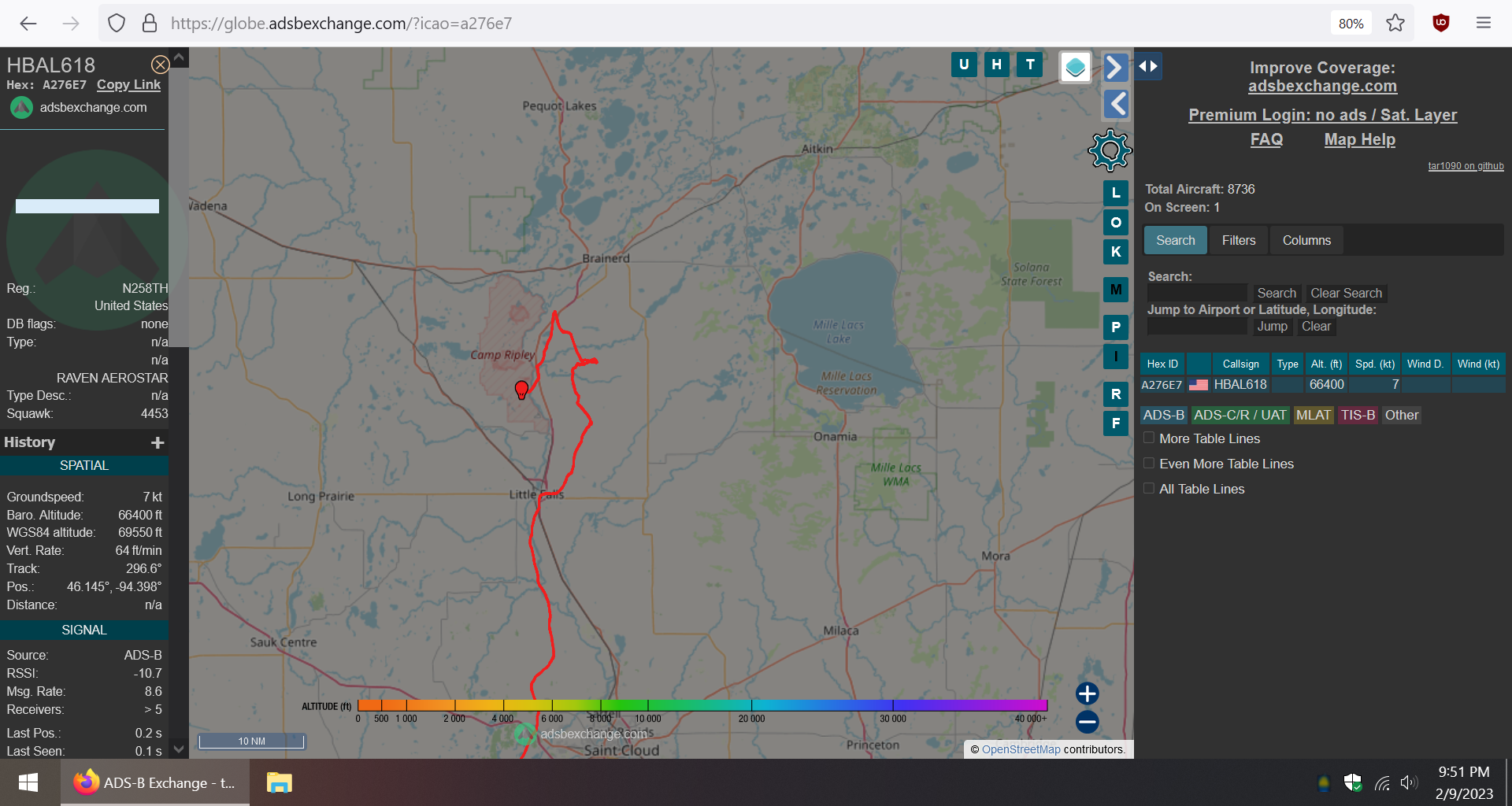
Task: Click the right-arrow sidebar expand icon
Action: pyautogui.click(x=1115, y=68)
